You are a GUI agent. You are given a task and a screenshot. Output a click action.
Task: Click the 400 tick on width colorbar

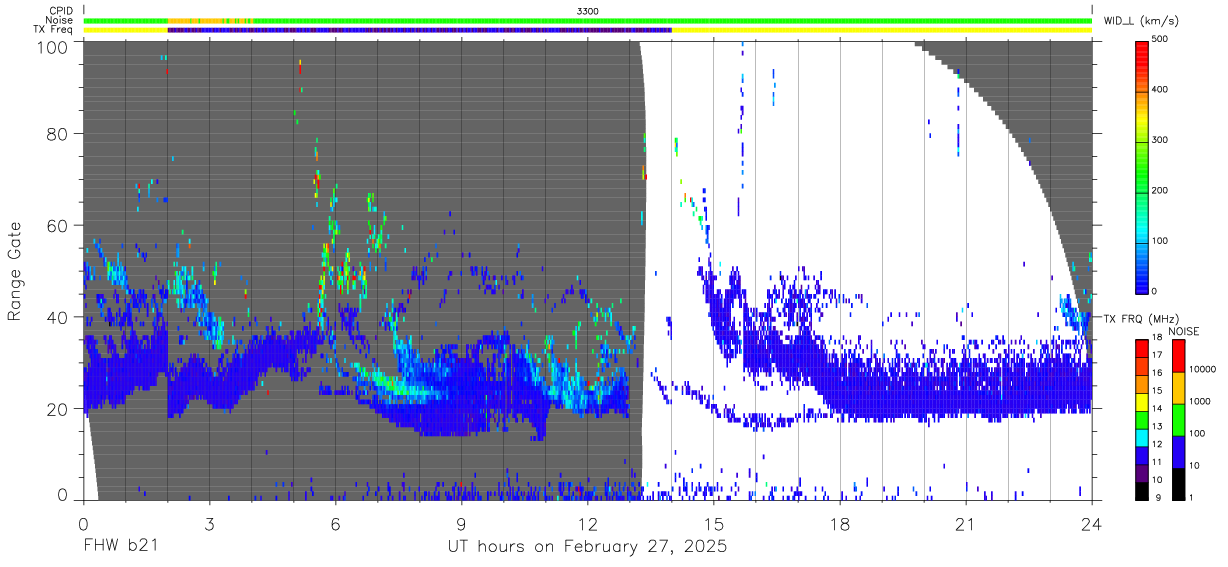click(x=1162, y=90)
